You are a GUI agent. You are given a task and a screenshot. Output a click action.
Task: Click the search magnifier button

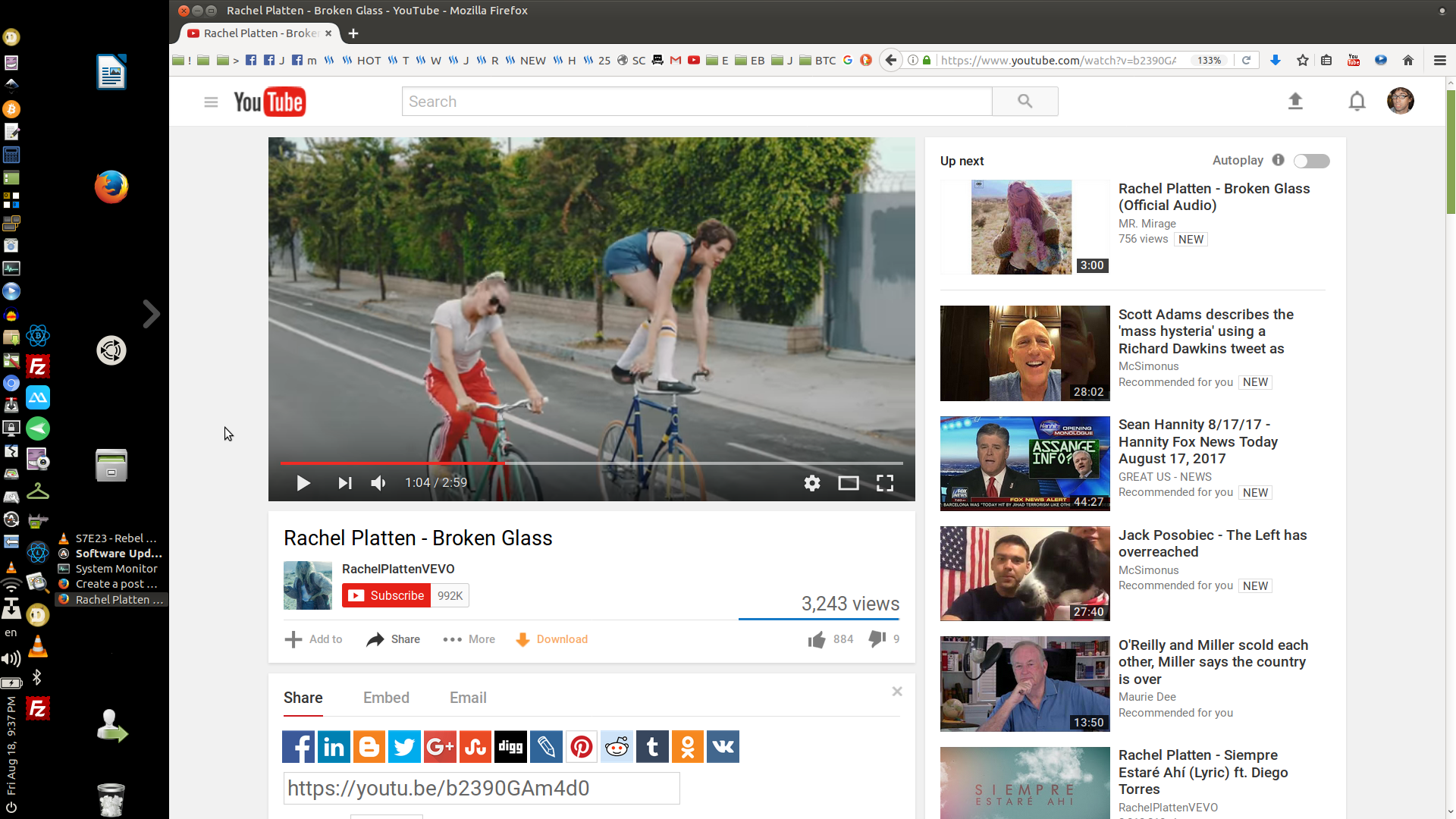(1025, 102)
